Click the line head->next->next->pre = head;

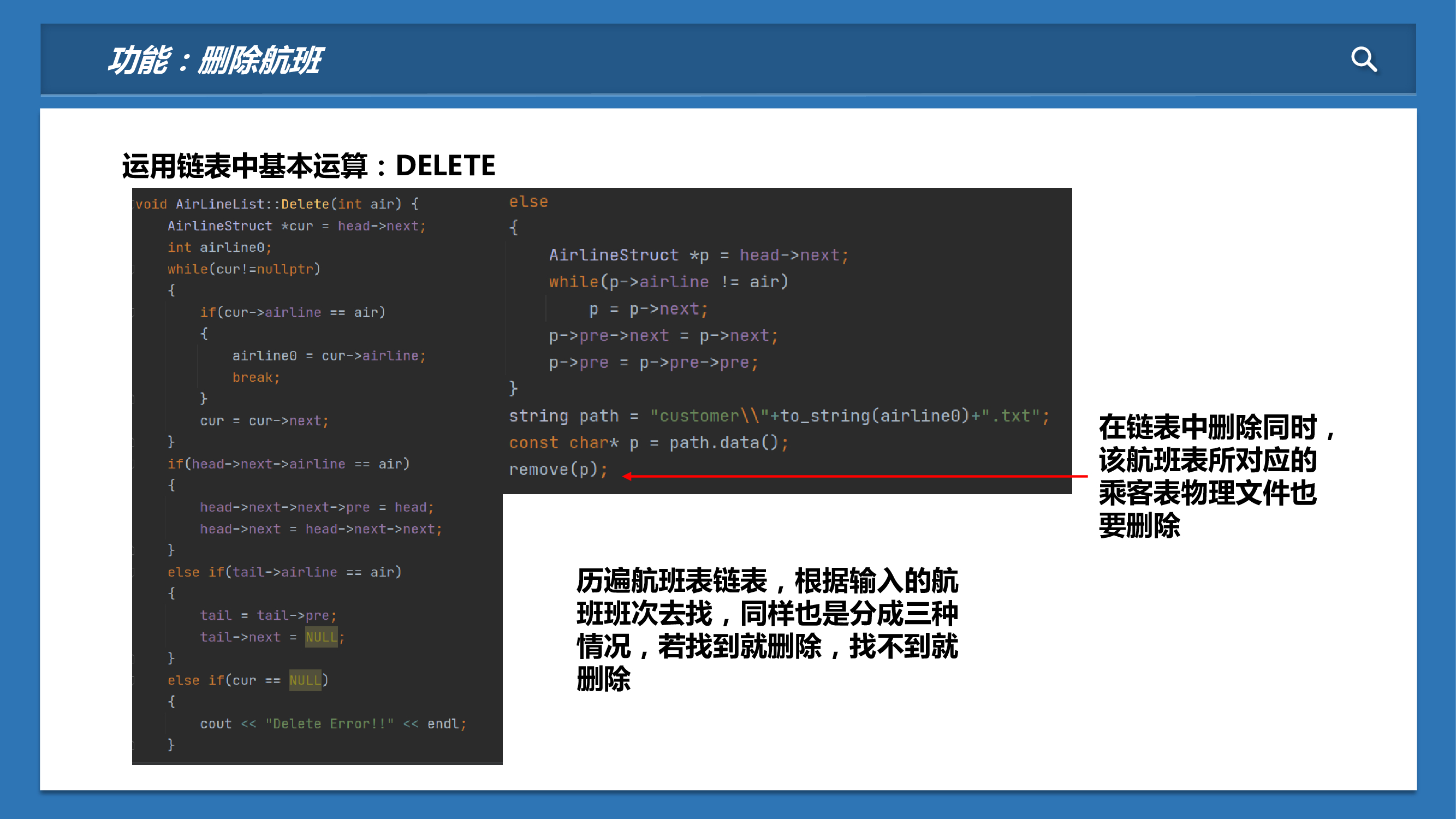point(317,508)
